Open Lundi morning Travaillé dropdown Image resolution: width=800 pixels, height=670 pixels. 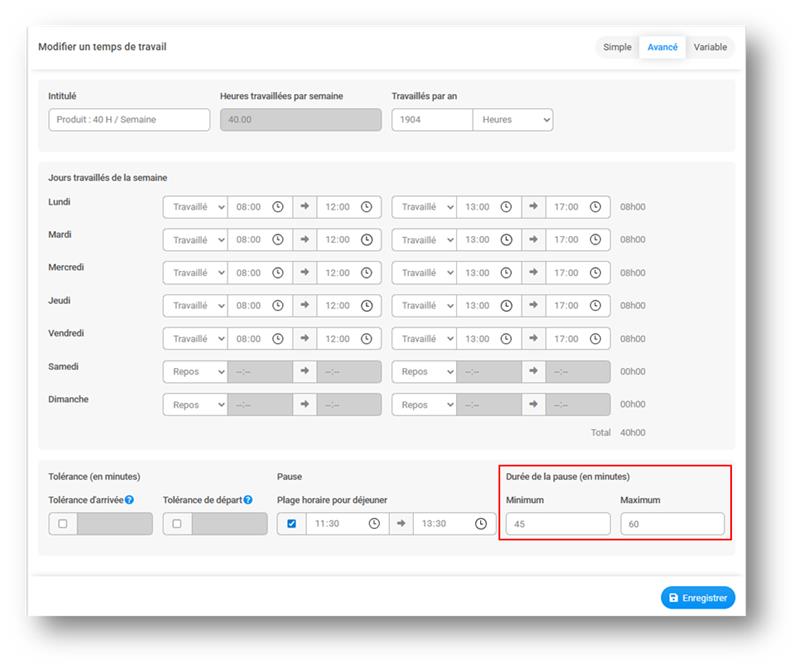coord(196,207)
